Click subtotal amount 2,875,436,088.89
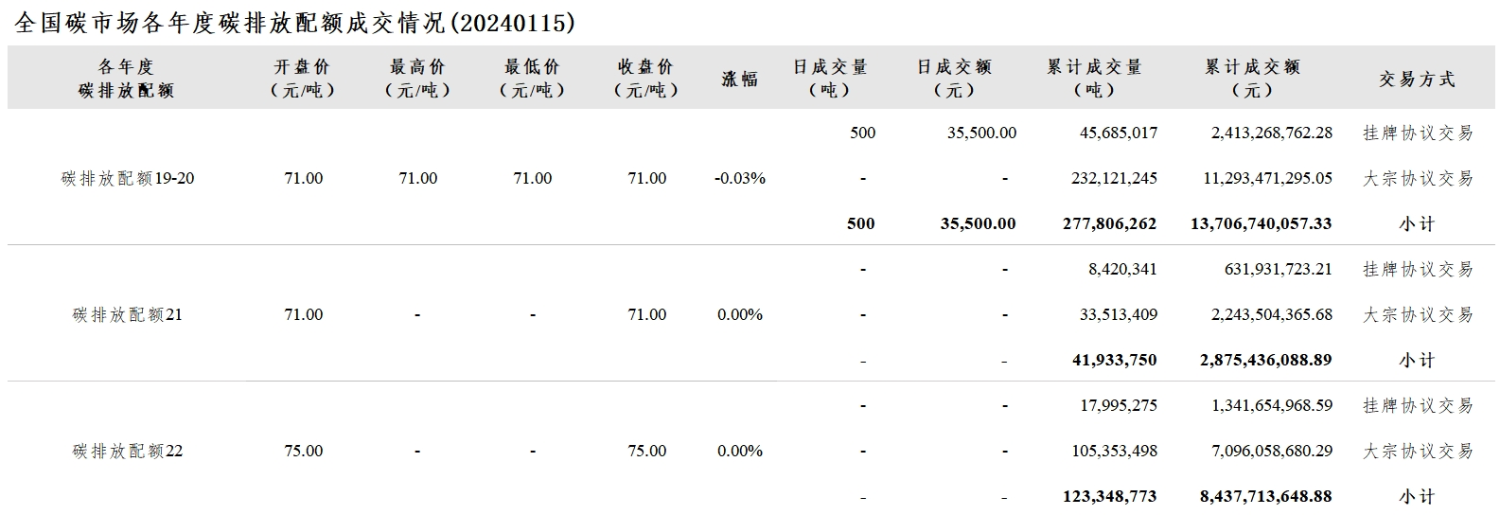This screenshot has height=515, width=1500. 1267,360
